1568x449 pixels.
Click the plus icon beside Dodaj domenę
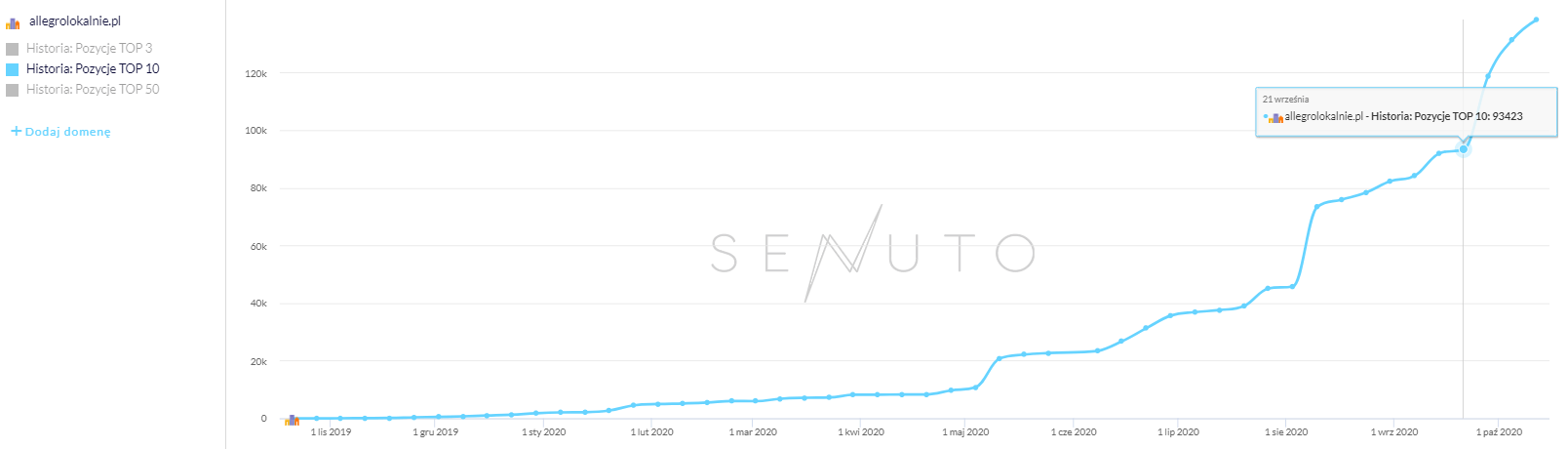(16, 131)
